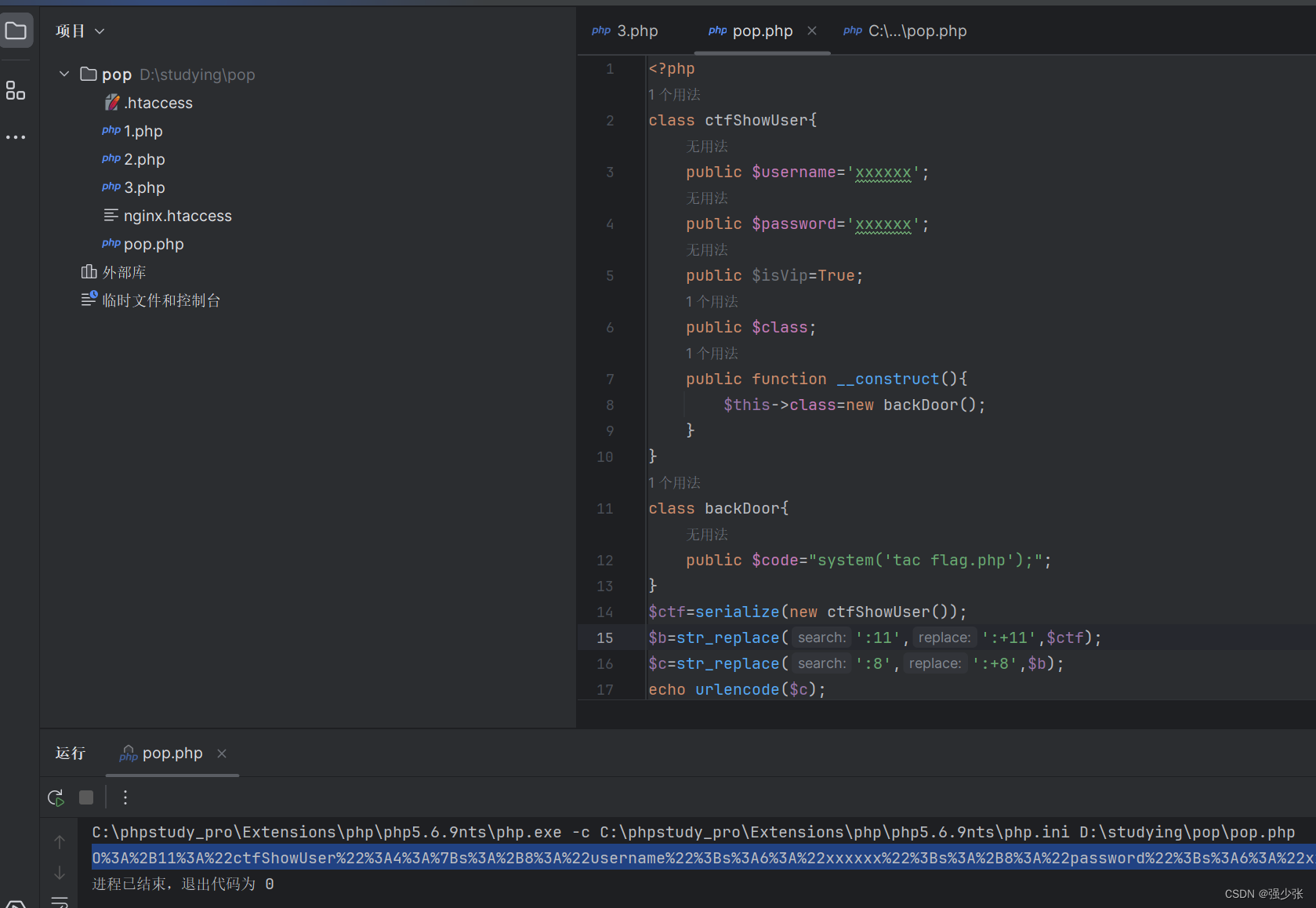Select nginx.htaccess in project tree

point(168,216)
